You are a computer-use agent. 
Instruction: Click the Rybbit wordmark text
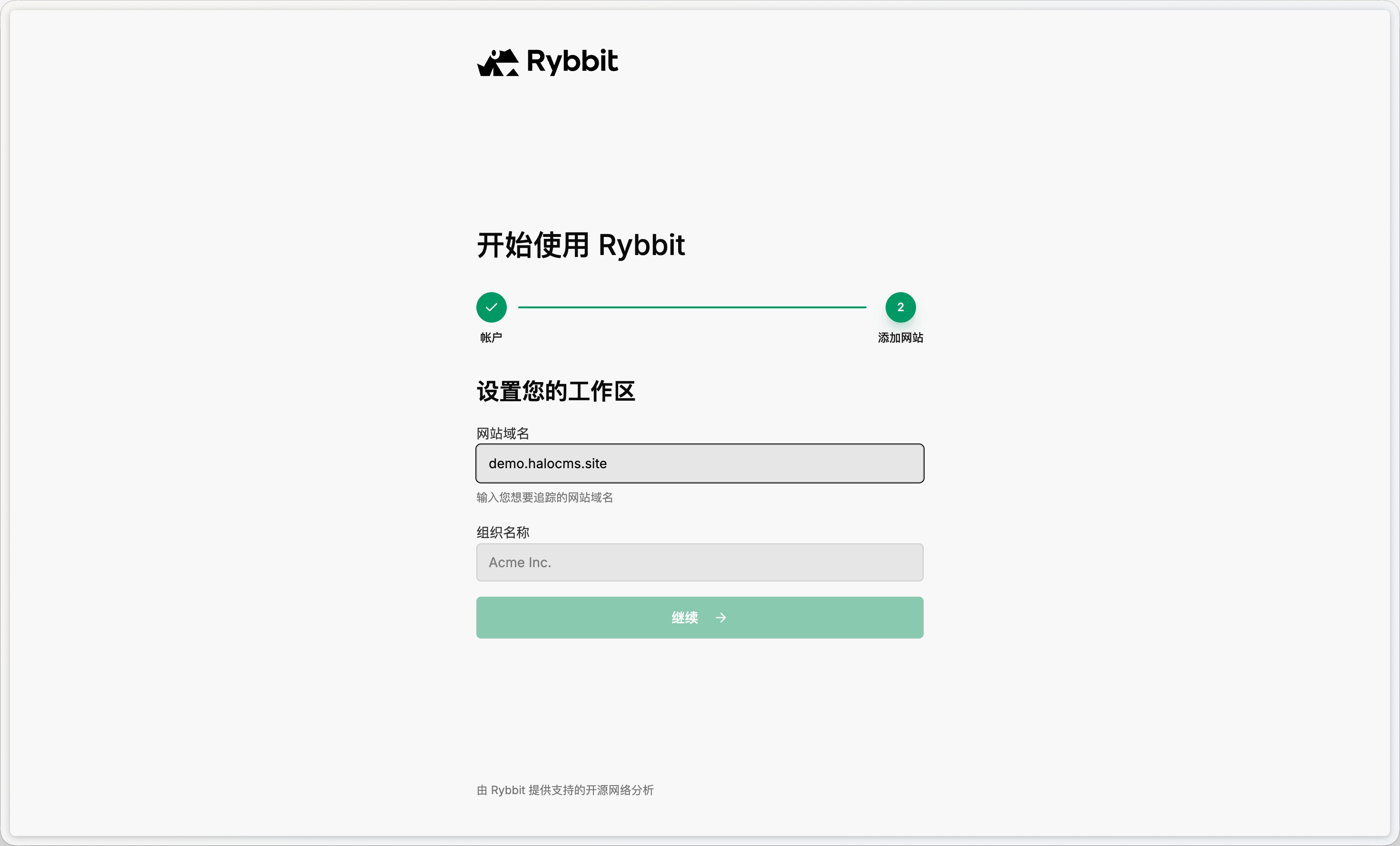pos(572,61)
